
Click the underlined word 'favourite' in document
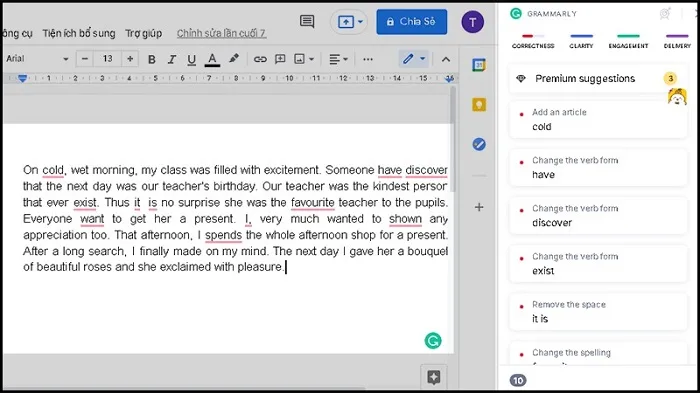click(312, 203)
